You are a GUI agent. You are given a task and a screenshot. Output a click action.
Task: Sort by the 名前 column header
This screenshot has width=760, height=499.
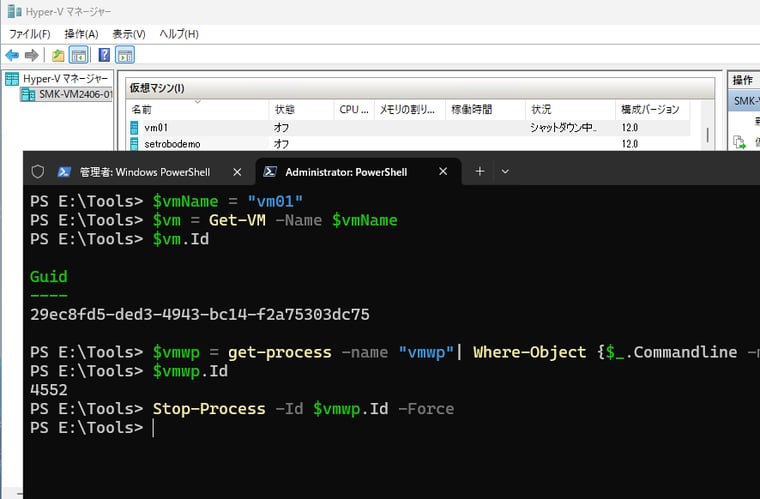coord(197,109)
